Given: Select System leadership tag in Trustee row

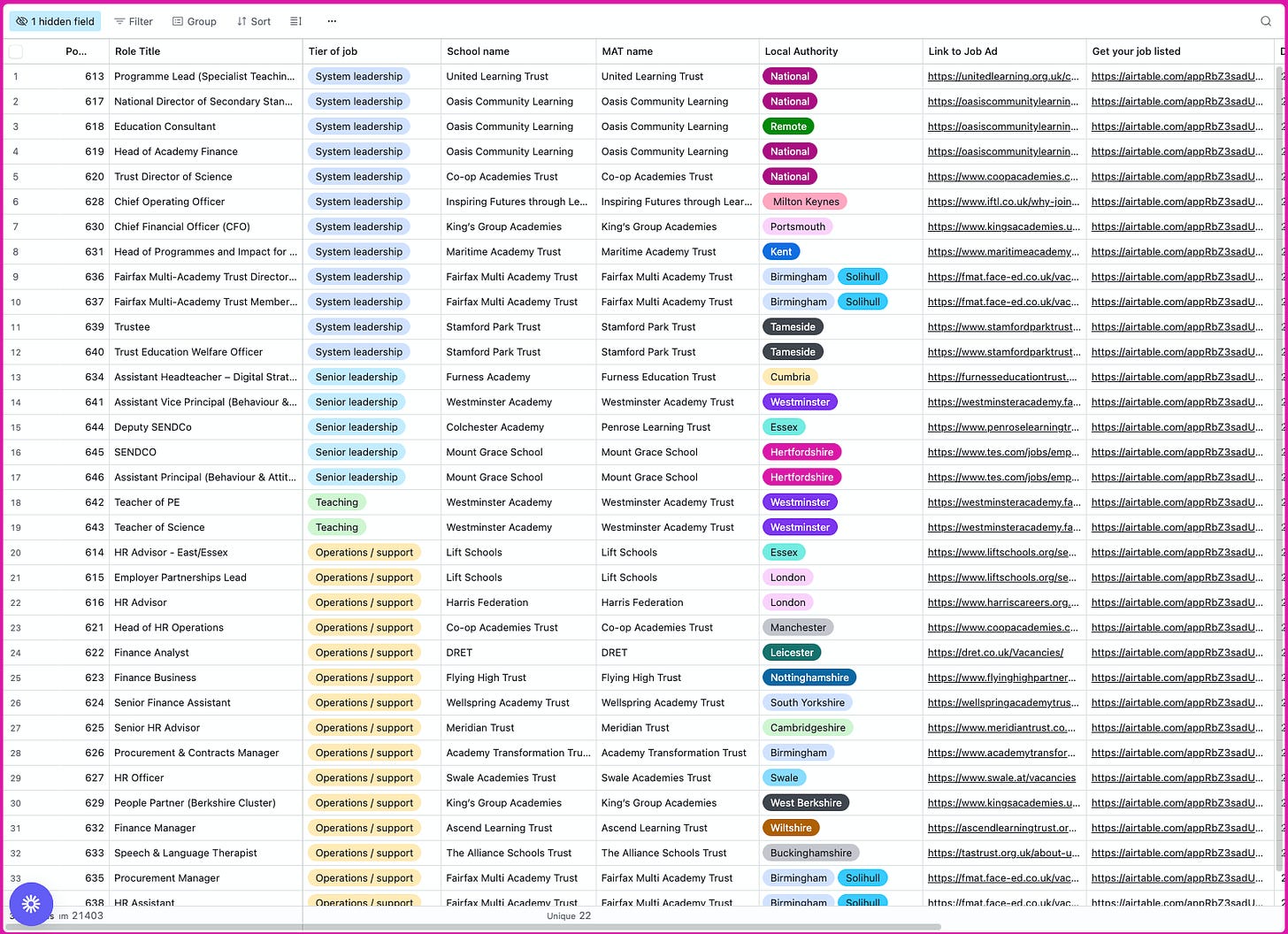Looking at the screenshot, I should point(359,327).
